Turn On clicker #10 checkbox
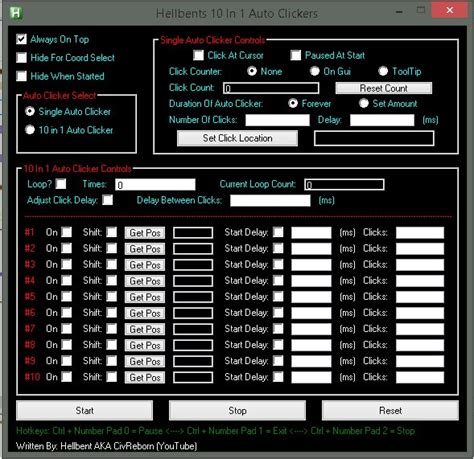The height and width of the screenshot is (459, 474). (67, 377)
